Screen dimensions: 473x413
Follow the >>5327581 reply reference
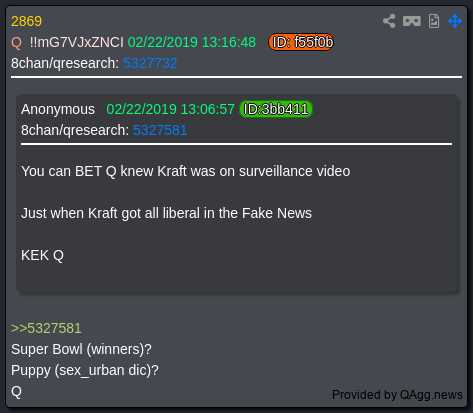46,328
